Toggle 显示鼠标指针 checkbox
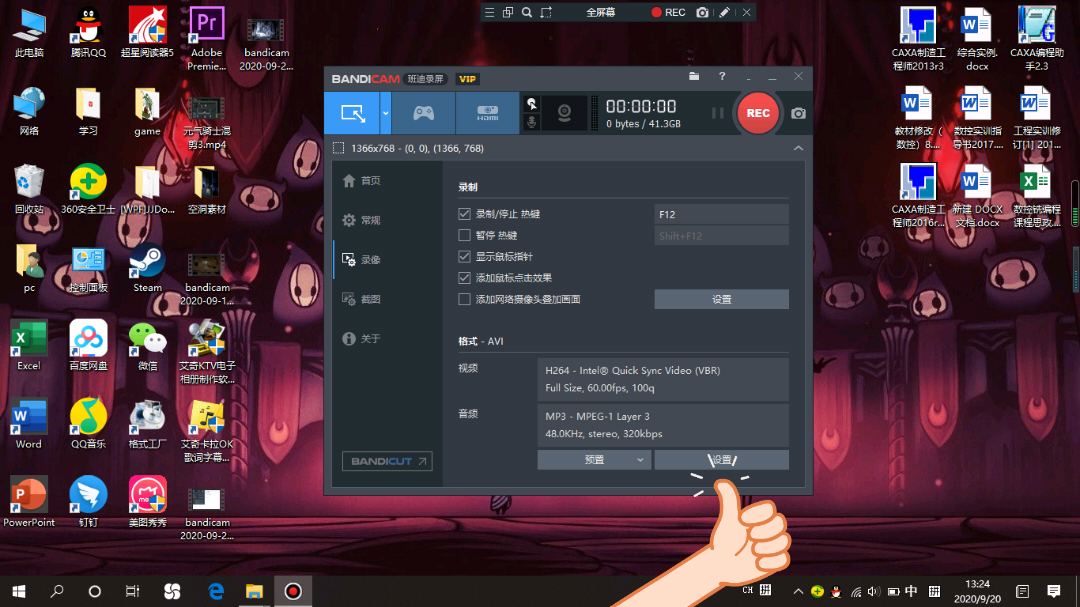The image size is (1080, 607). click(464, 256)
